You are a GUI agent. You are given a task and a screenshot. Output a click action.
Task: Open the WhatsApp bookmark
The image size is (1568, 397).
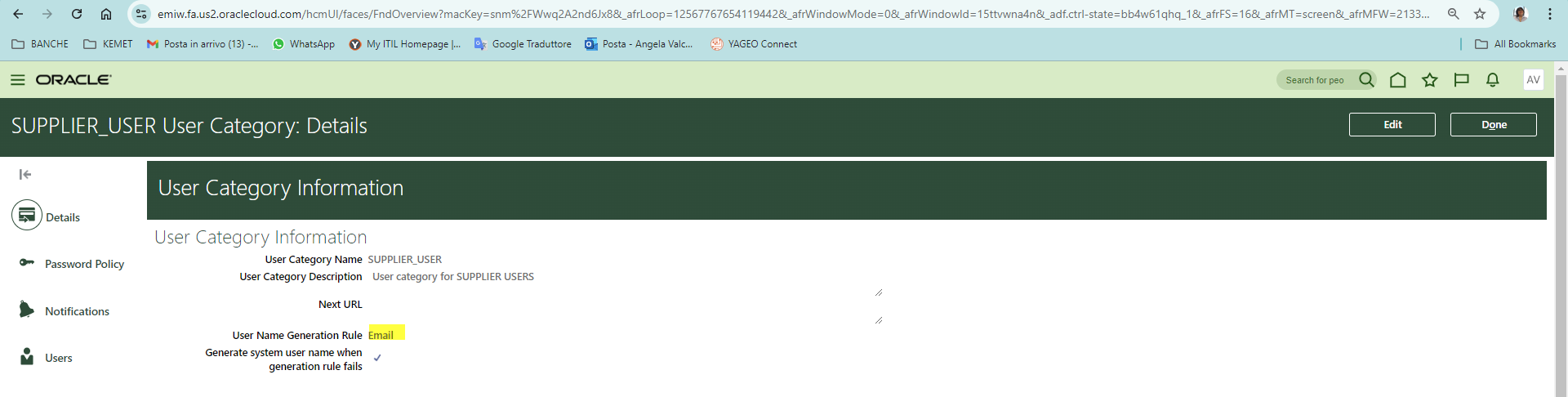[x=304, y=44]
